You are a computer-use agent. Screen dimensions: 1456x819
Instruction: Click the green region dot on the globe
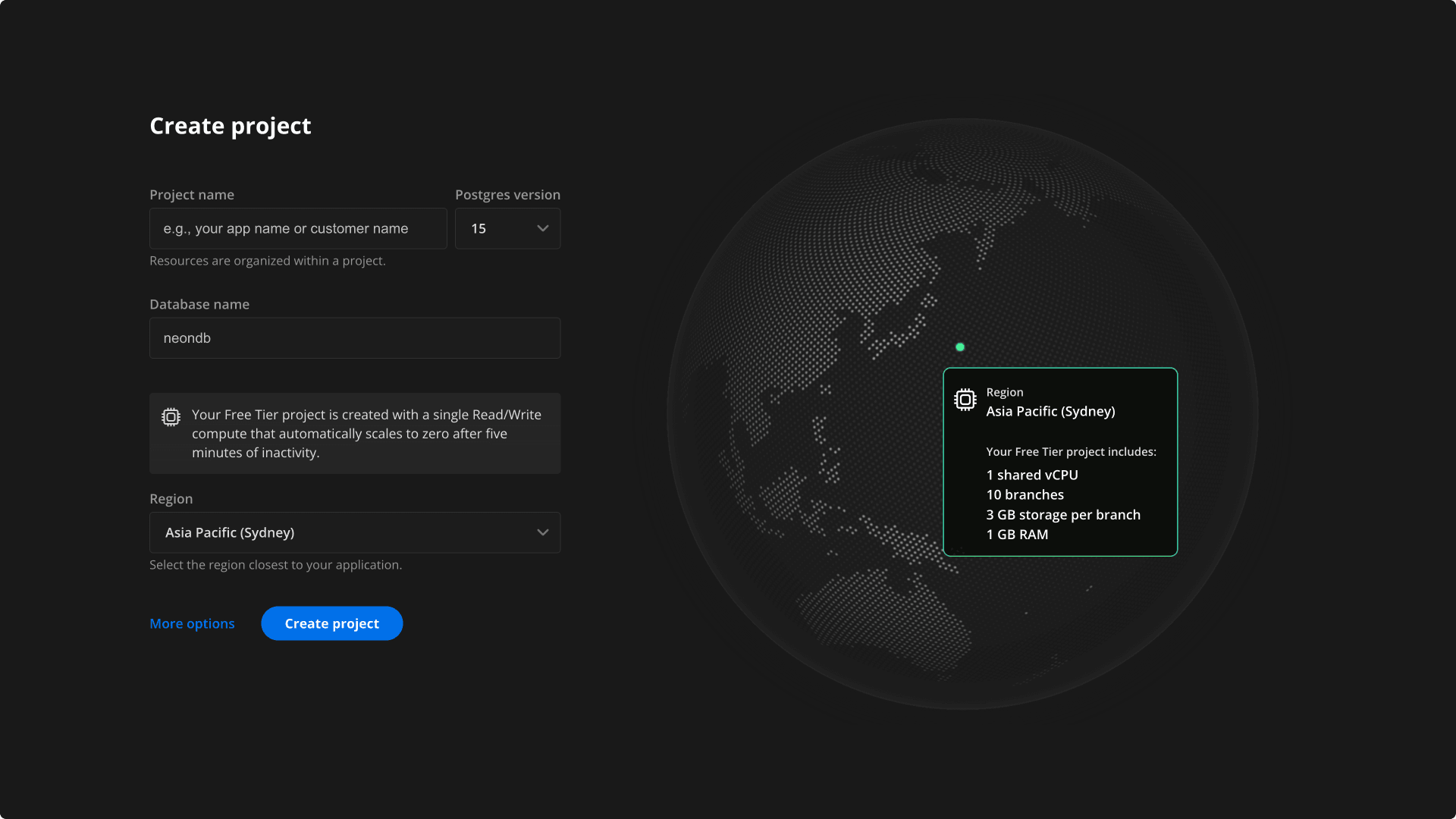960,347
